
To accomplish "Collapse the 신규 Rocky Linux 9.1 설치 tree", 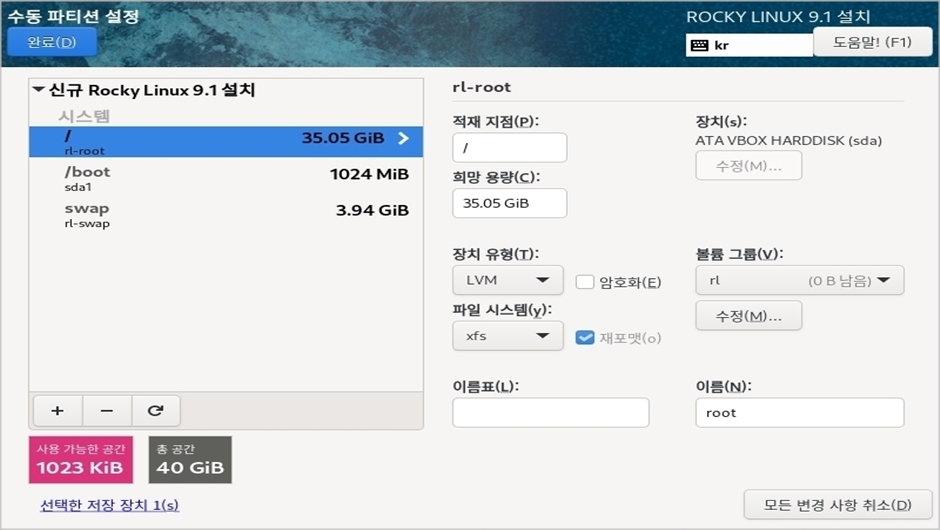I will pos(39,90).
